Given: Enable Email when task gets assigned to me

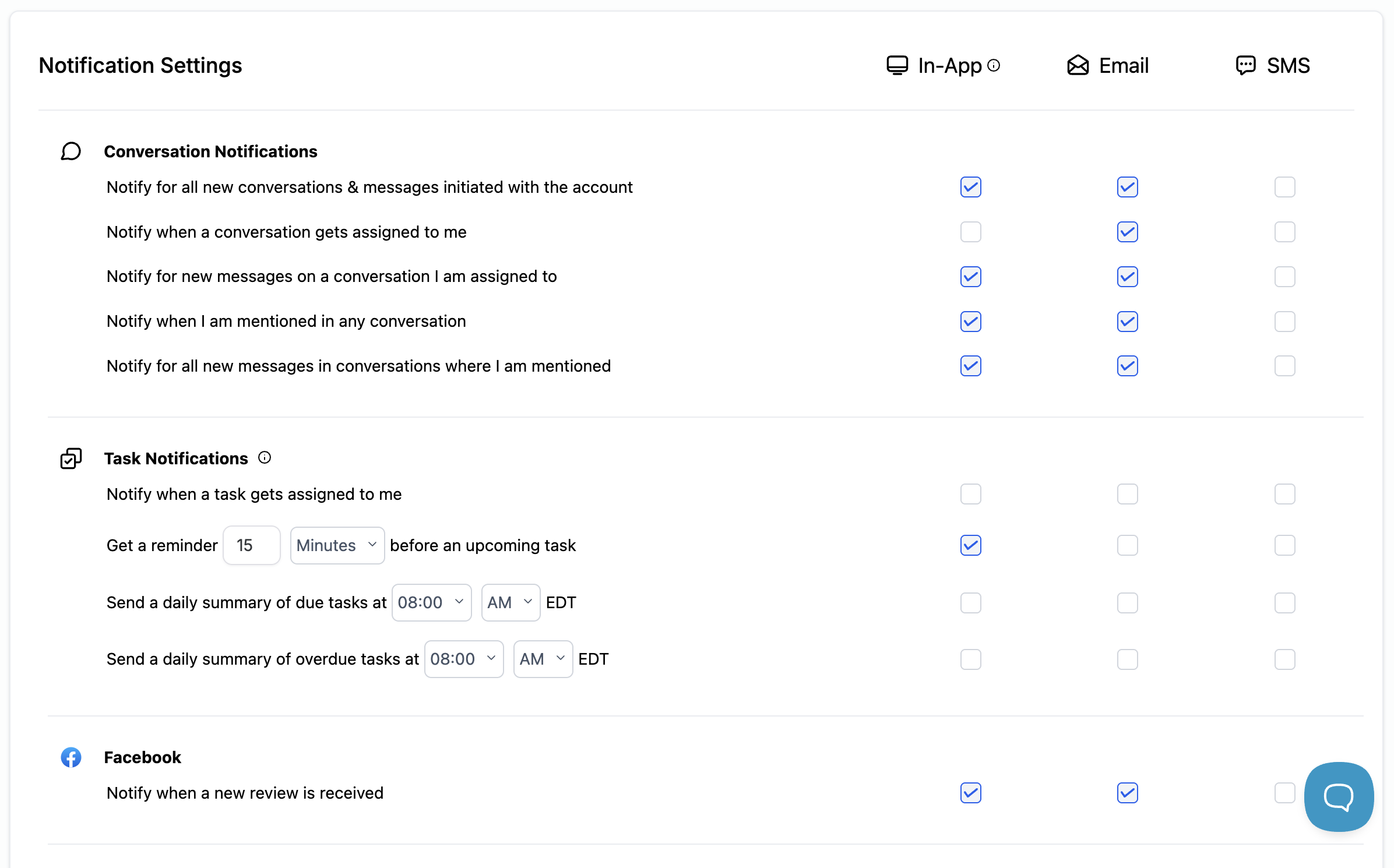Looking at the screenshot, I should (x=1127, y=494).
